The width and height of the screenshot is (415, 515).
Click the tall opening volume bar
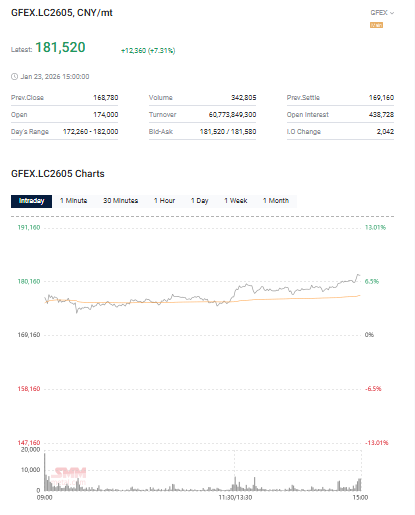click(x=45, y=472)
